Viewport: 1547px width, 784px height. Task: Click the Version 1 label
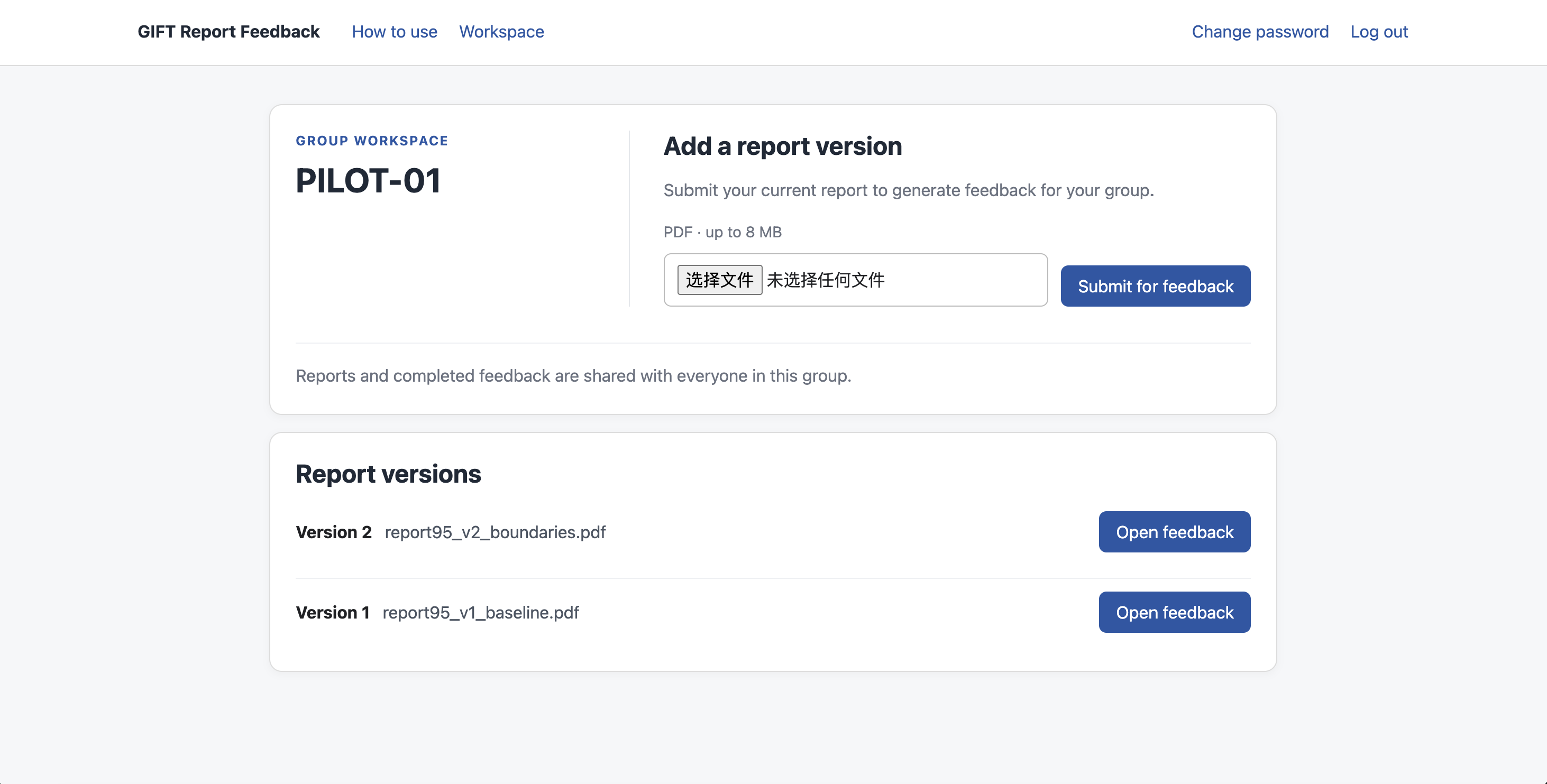333,613
